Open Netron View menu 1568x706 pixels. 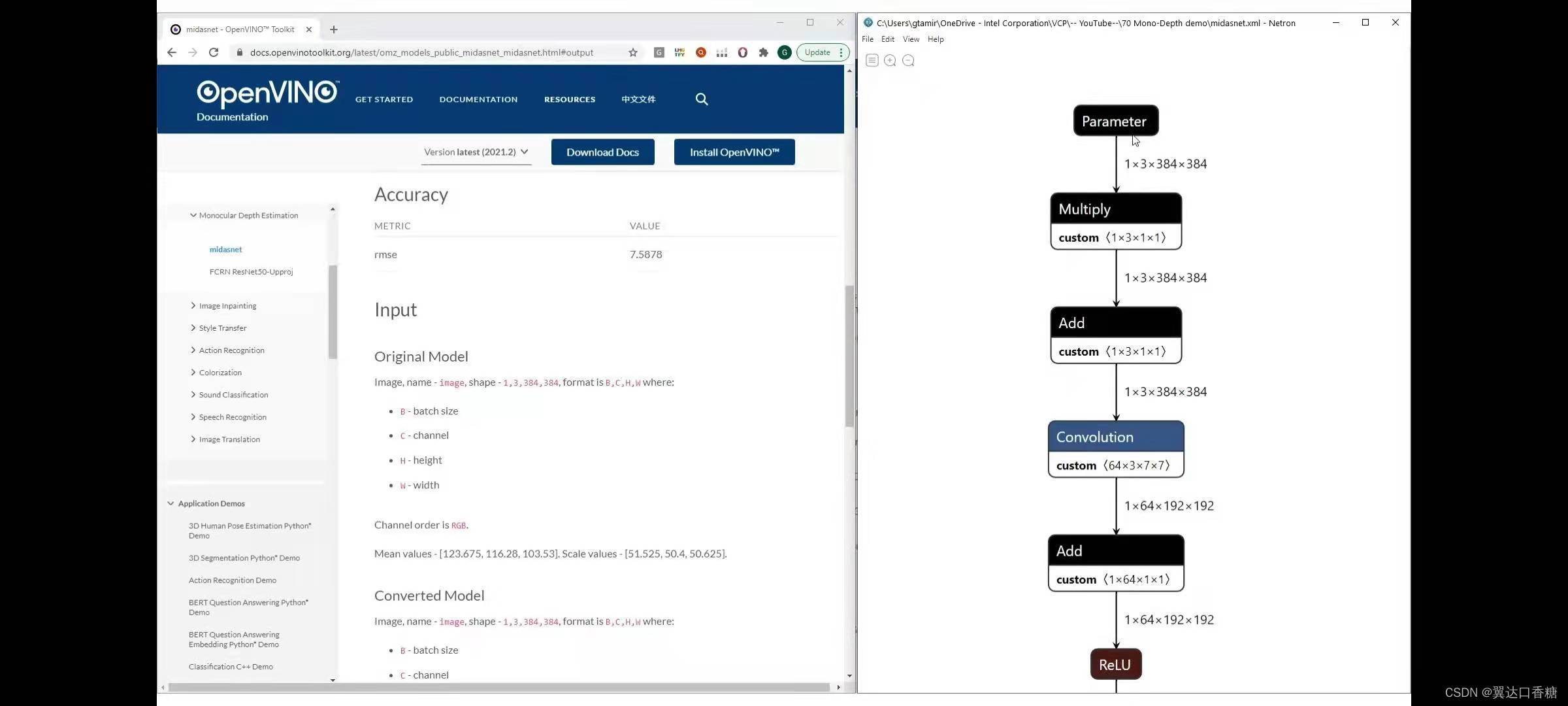[911, 39]
